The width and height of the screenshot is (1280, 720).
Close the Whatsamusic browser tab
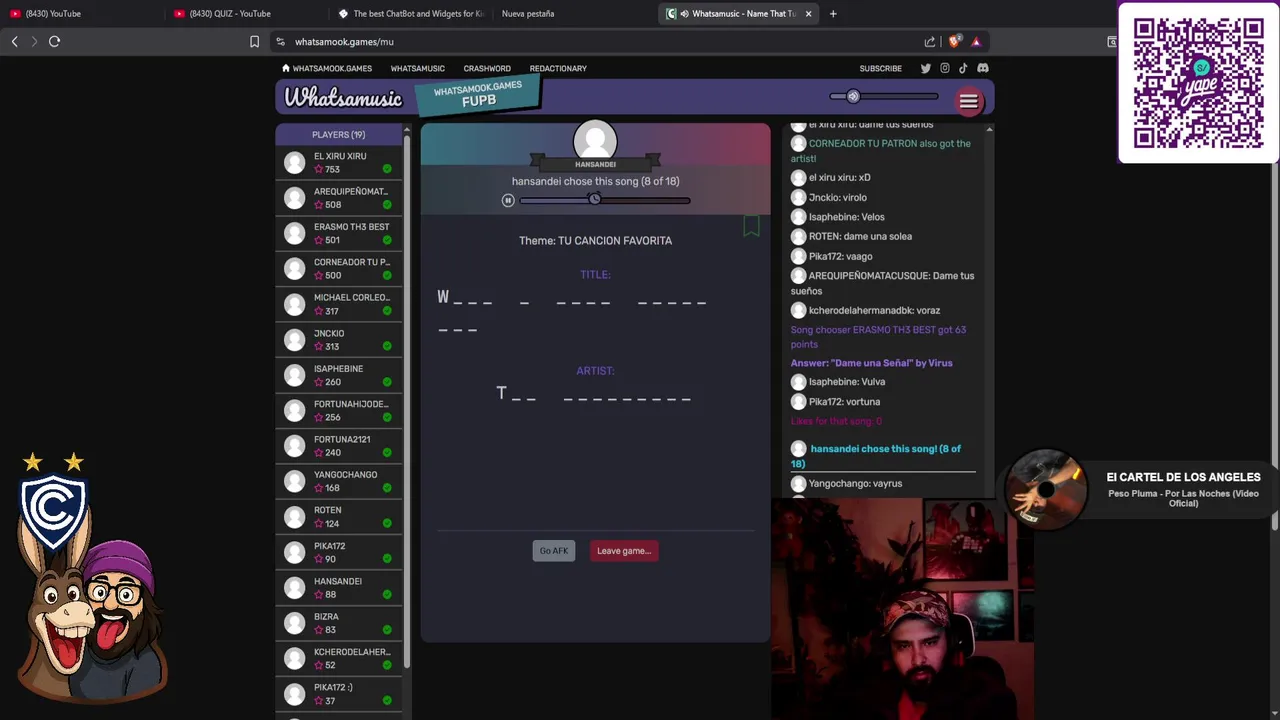click(x=808, y=14)
